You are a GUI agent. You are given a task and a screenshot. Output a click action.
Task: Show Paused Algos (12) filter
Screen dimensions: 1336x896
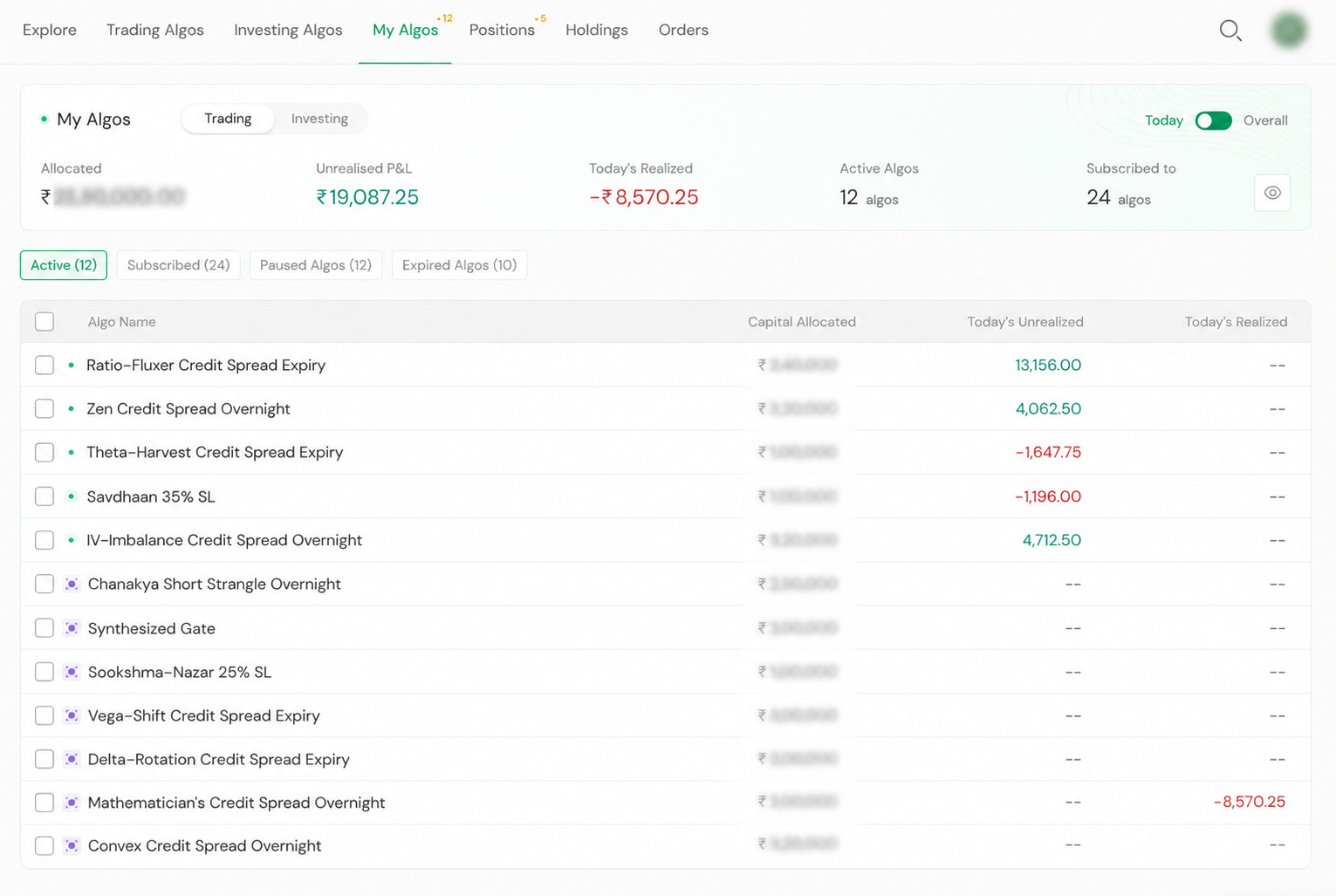(x=316, y=265)
